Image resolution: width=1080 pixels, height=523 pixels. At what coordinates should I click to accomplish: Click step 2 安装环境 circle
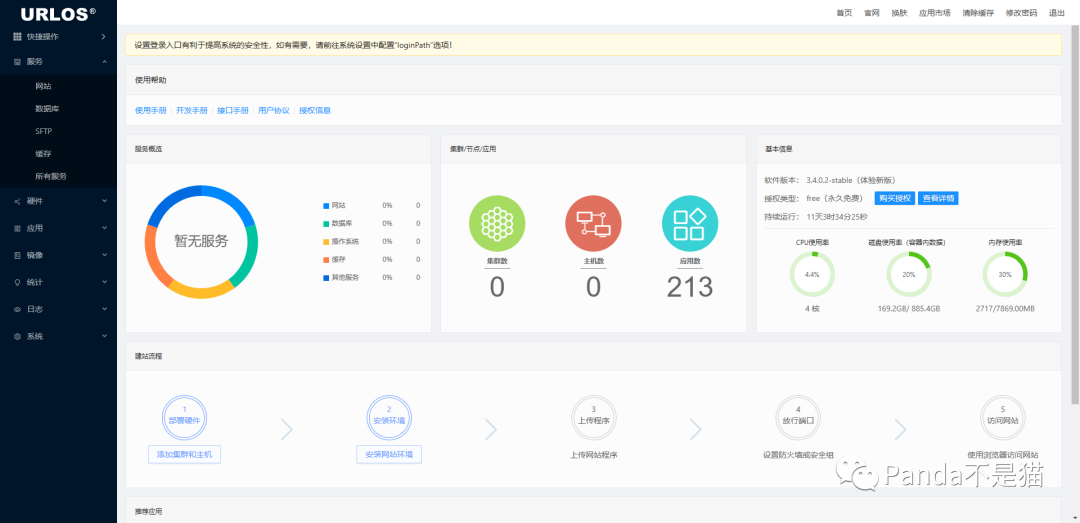[x=389, y=417]
